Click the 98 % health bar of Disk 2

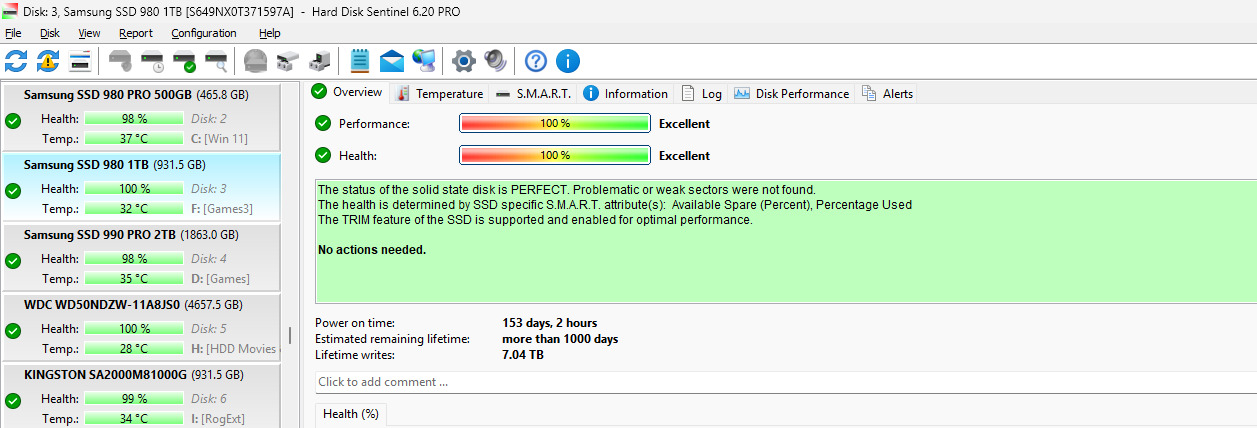[x=134, y=119]
